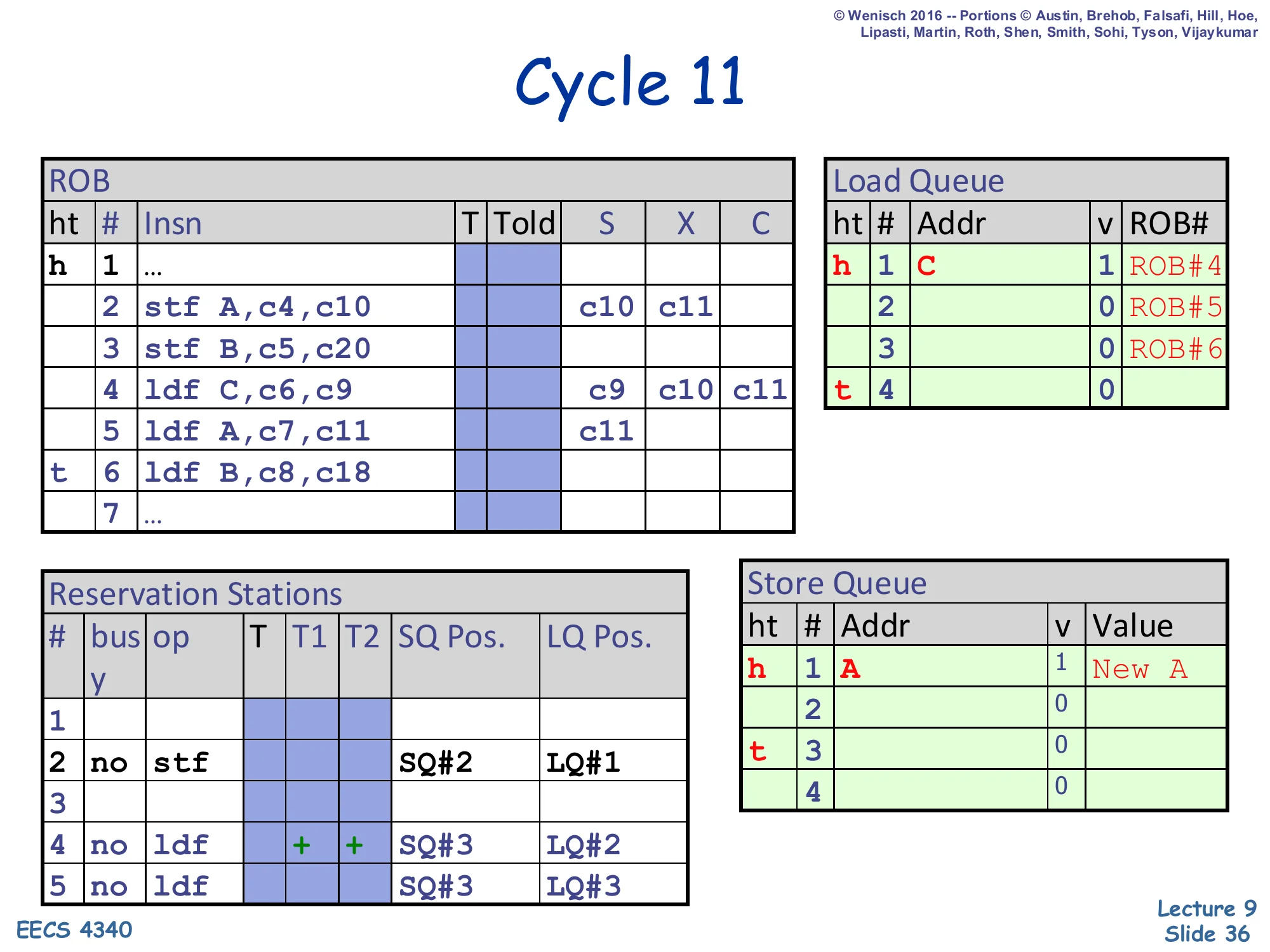
Task: Click the 'c11' X value for stf A
Action: 685,307
